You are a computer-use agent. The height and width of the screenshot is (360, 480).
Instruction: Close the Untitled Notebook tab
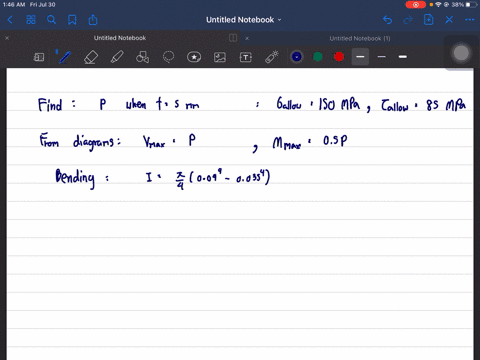click(7, 38)
